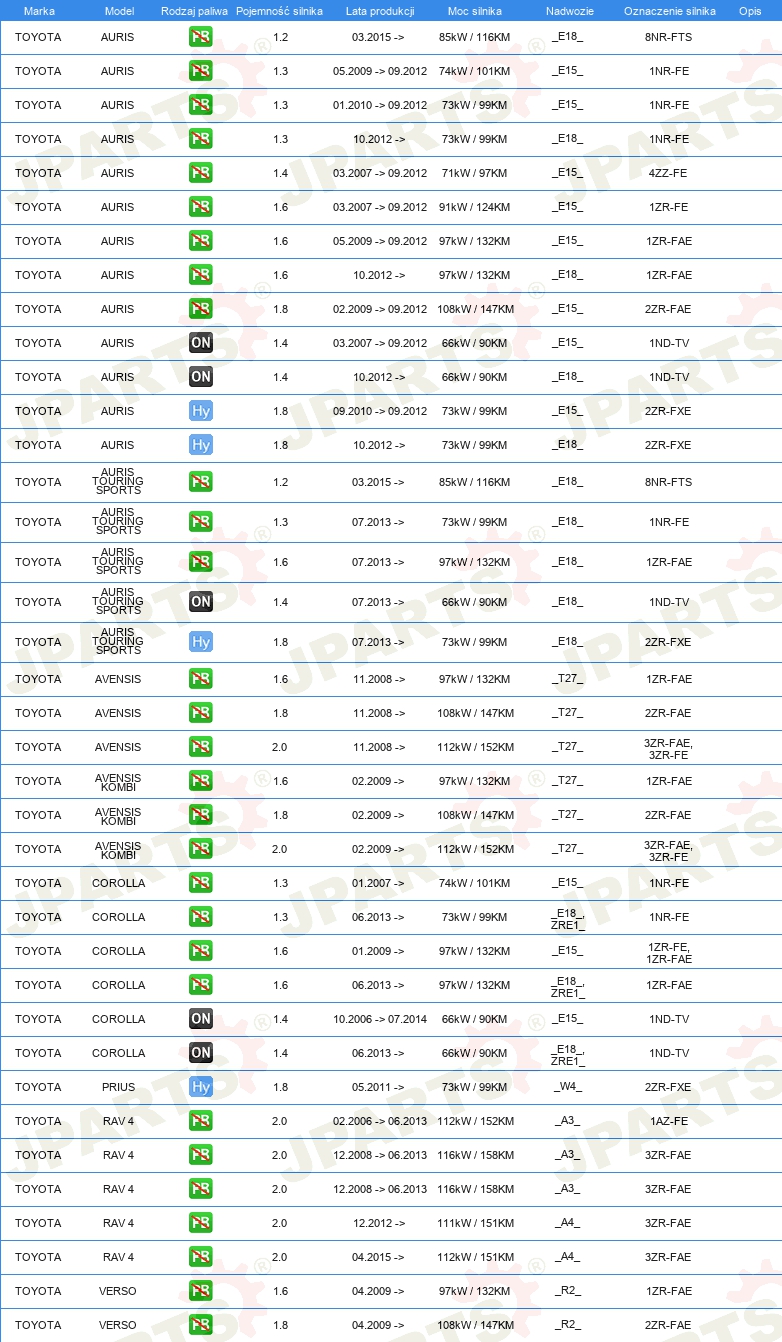
Task: Click diesel ON icon for COROLLA 06.2013 row
Action: (201, 1053)
